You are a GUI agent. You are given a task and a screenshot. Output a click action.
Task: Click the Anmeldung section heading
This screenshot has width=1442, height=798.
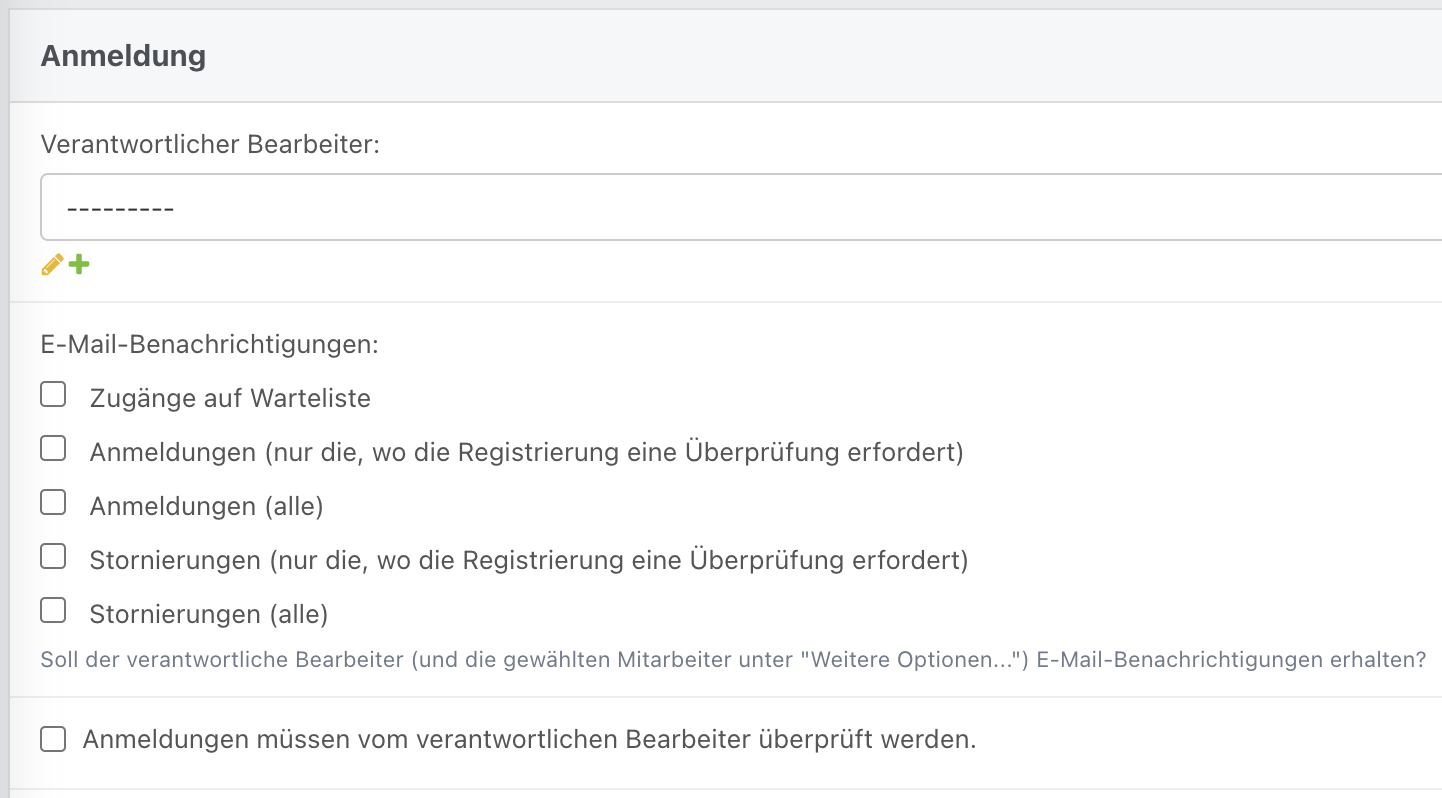click(123, 56)
